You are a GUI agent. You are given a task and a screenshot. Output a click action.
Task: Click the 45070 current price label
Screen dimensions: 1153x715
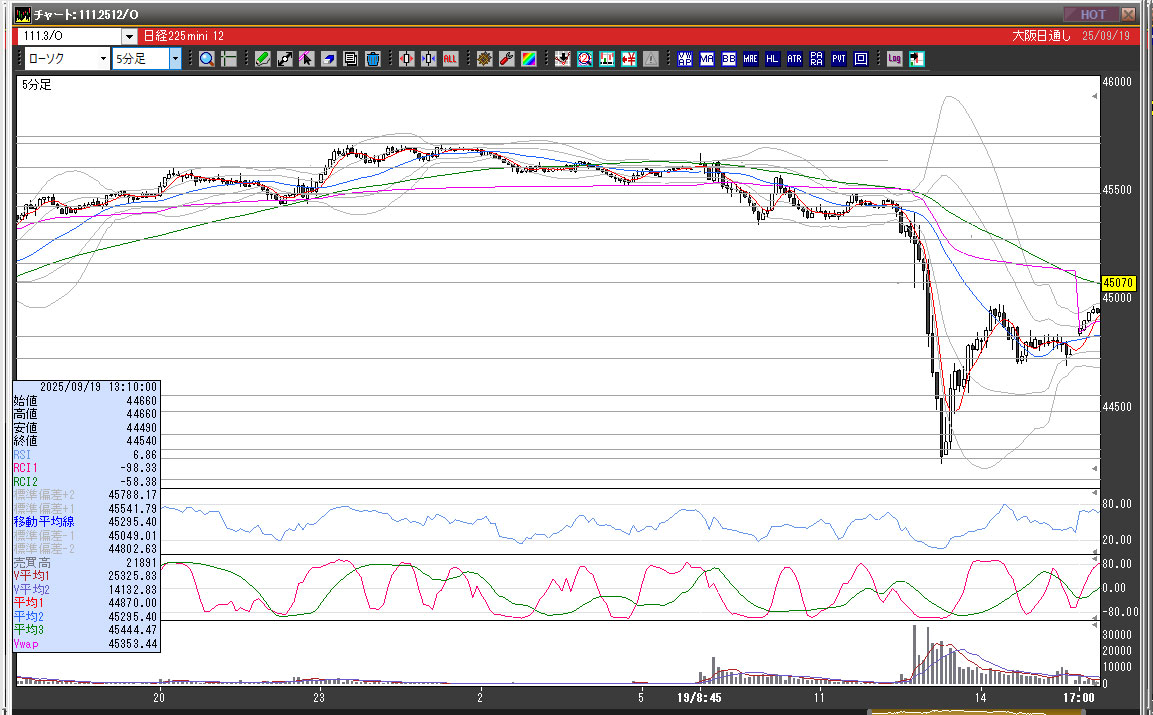pyautogui.click(x=1115, y=283)
